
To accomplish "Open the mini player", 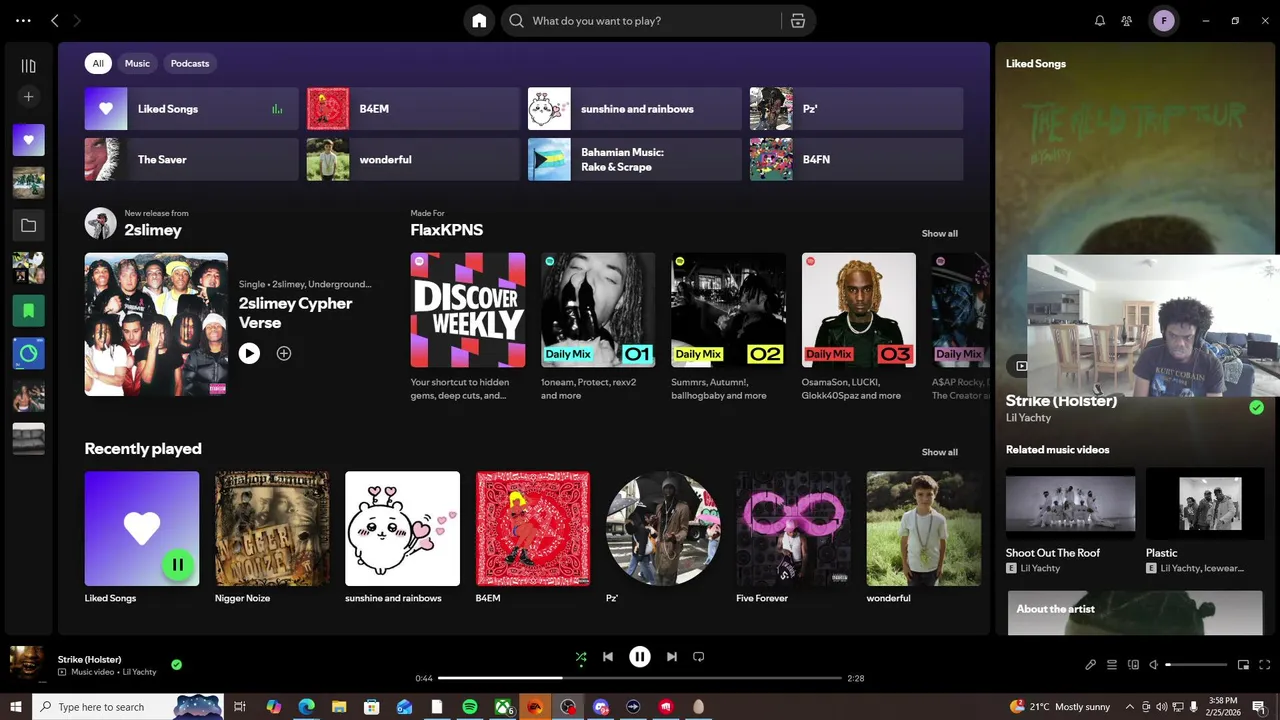I will [1244, 665].
